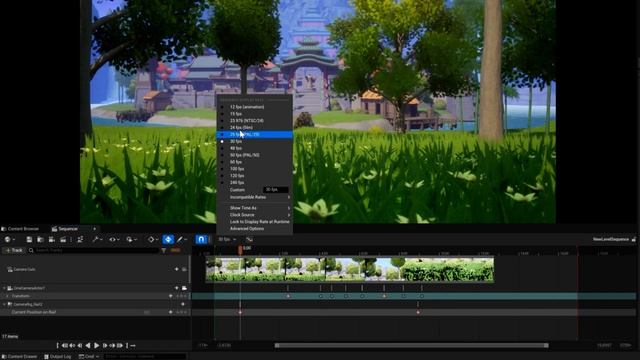640x360 pixels.
Task: Open the eye View Options dropdown
Action: tap(114, 240)
